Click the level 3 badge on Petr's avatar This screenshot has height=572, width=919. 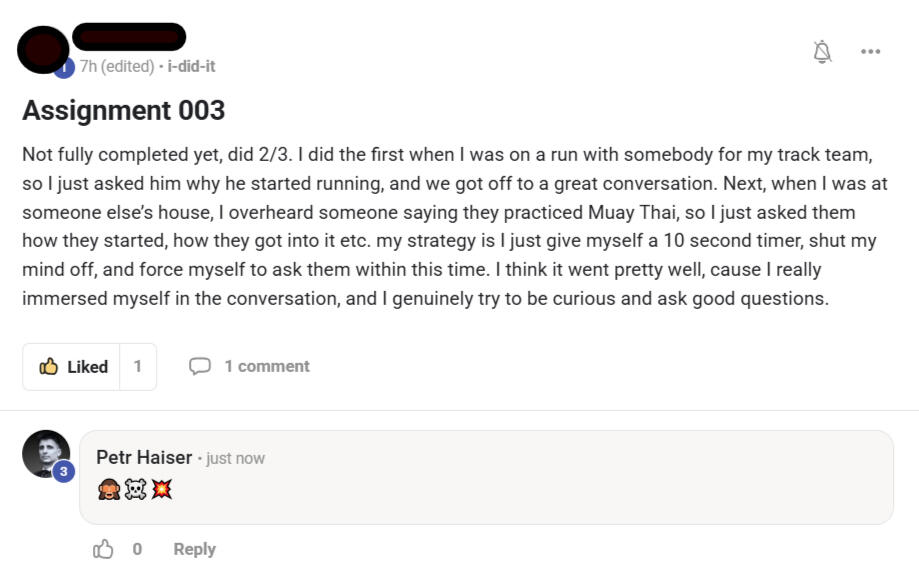pyautogui.click(x=64, y=471)
